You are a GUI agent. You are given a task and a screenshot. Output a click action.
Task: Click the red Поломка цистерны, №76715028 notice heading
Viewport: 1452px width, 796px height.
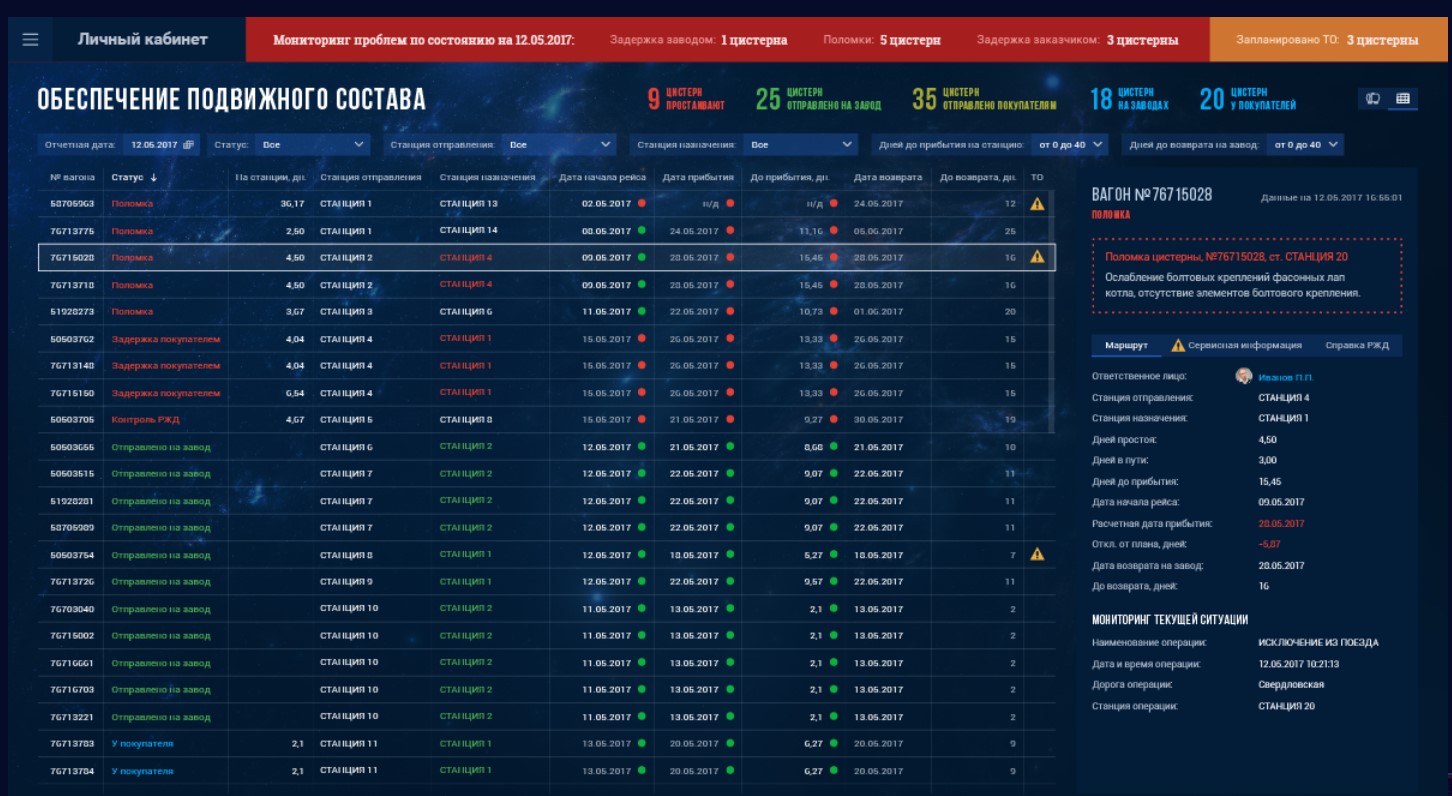pyautogui.click(x=1226, y=257)
